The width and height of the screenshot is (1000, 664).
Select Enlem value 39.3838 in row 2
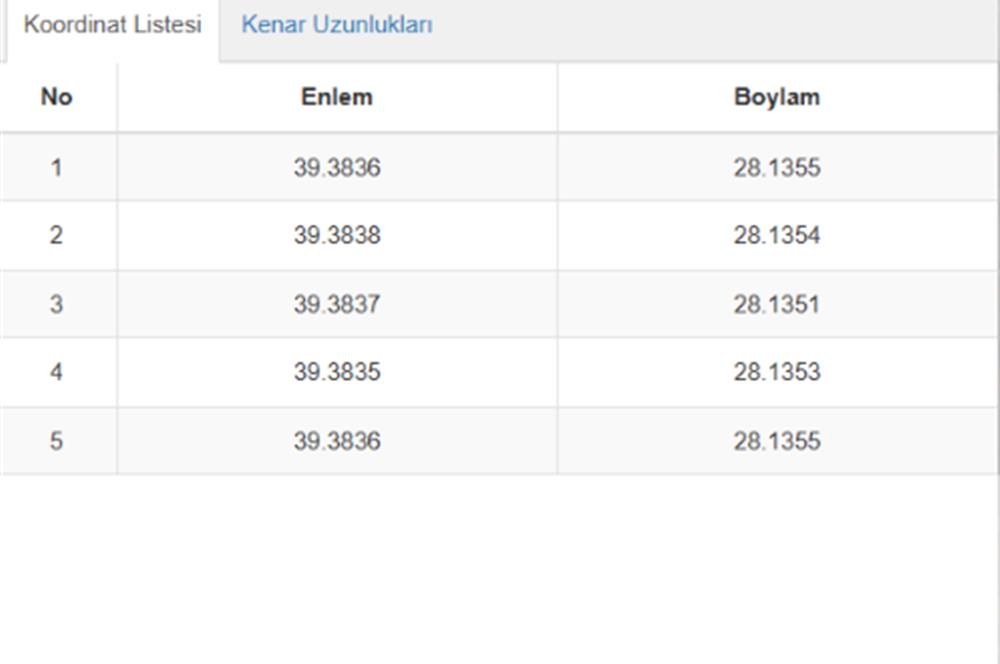(x=337, y=235)
